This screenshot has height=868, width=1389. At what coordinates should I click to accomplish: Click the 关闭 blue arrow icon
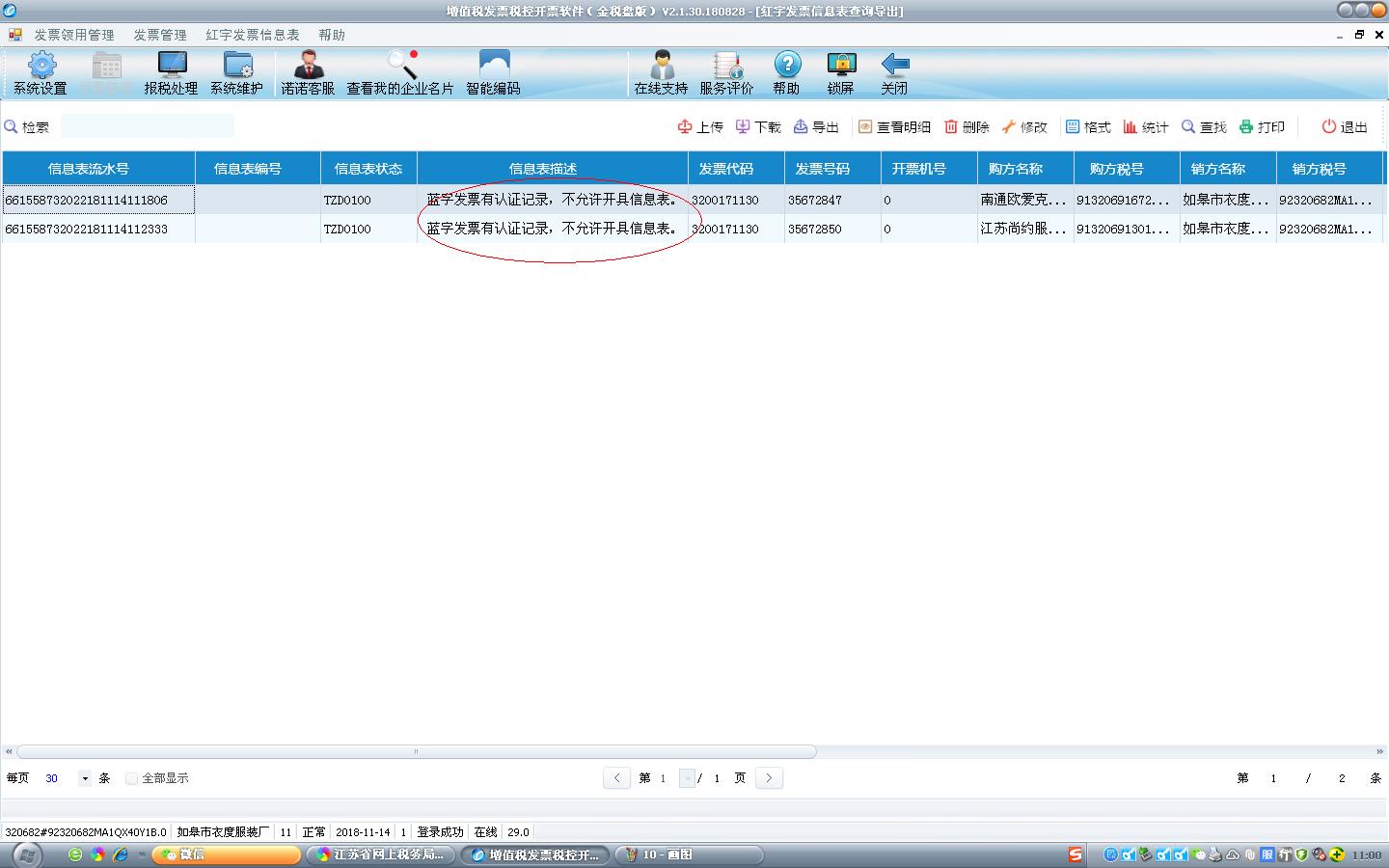click(894, 72)
